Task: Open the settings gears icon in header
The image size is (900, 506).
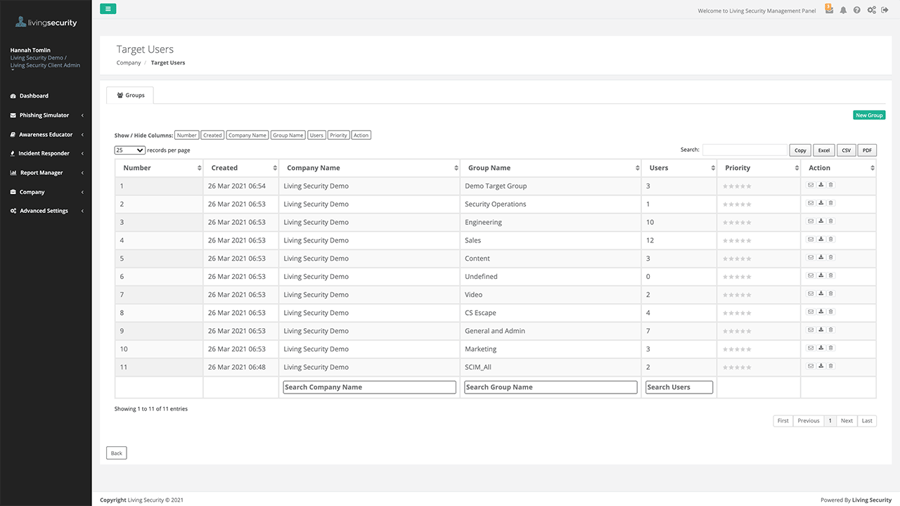Action: [x=871, y=10]
